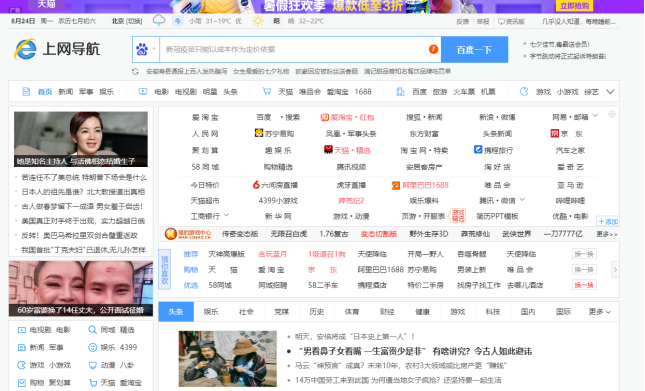Click the shopping cart icon beside 天猫
645x391 pixels.
coord(267,91)
